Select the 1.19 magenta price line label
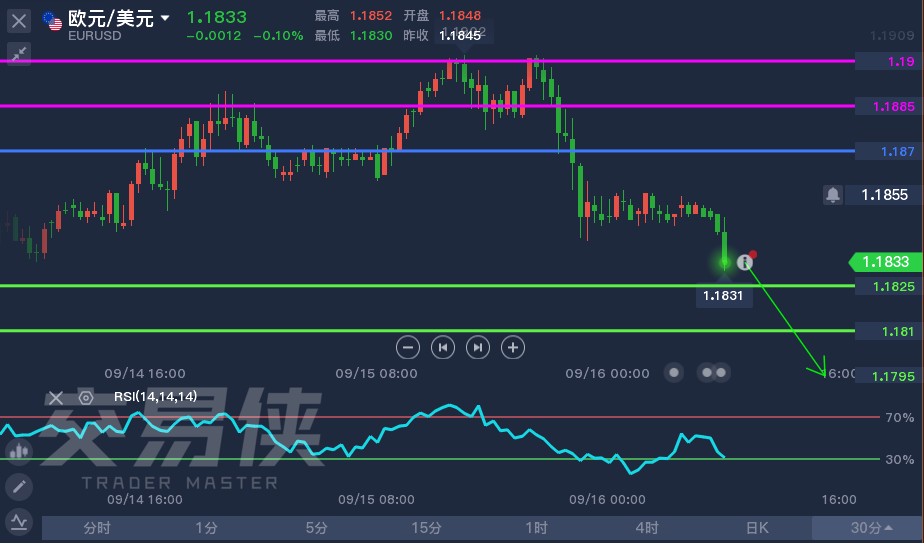 pos(887,61)
